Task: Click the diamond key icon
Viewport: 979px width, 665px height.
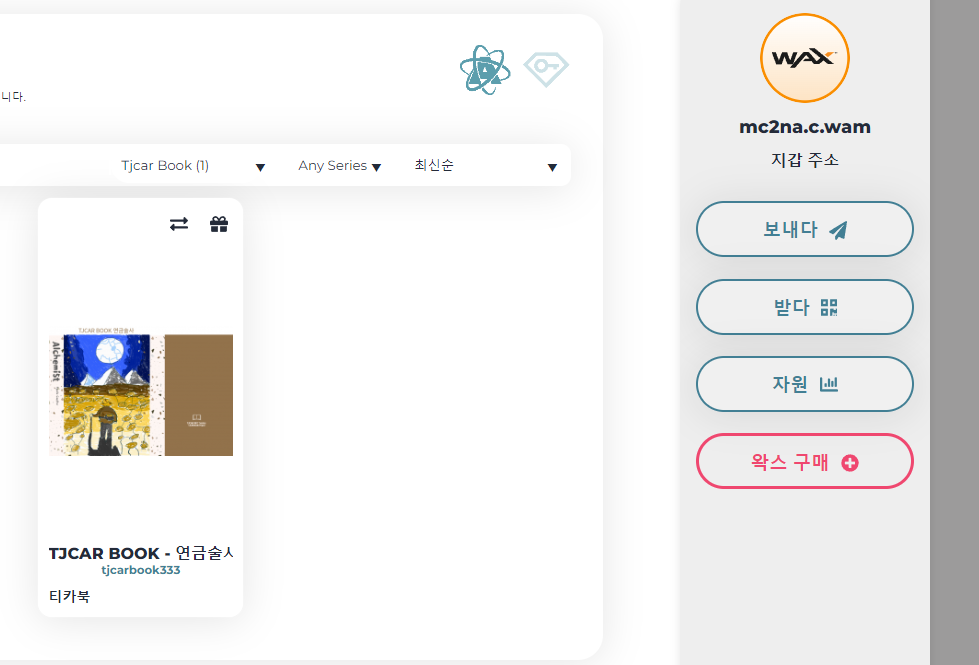Action: tap(546, 68)
